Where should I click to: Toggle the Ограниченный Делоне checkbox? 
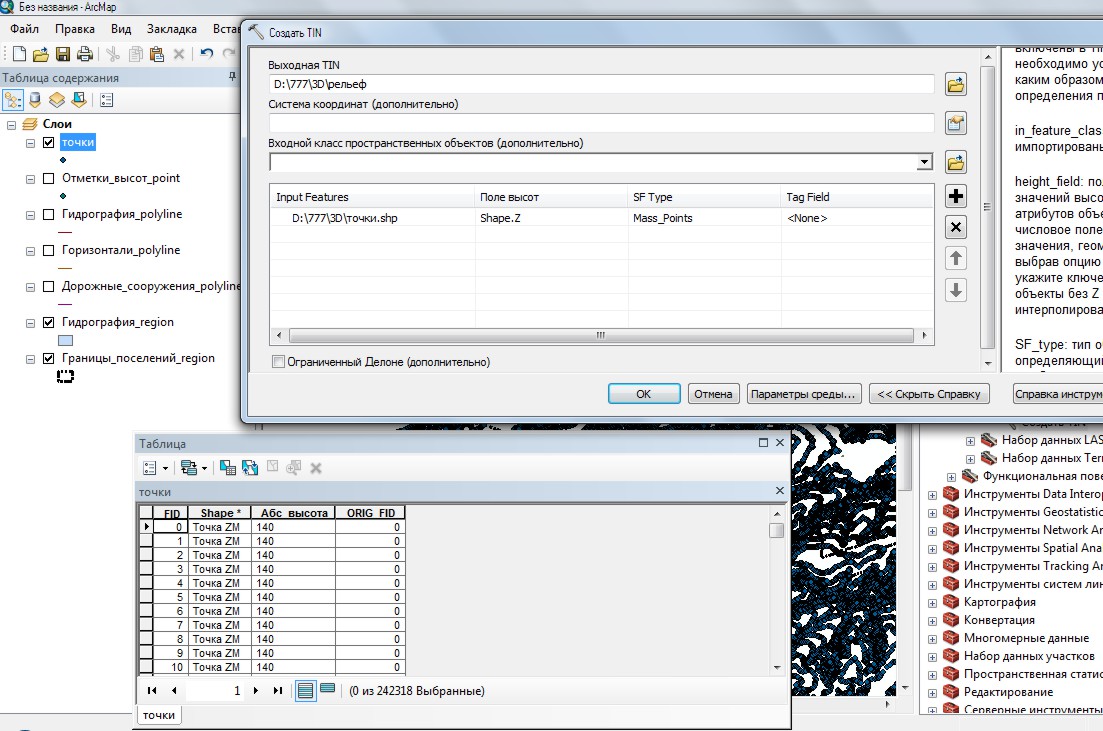tap(278, 362)
